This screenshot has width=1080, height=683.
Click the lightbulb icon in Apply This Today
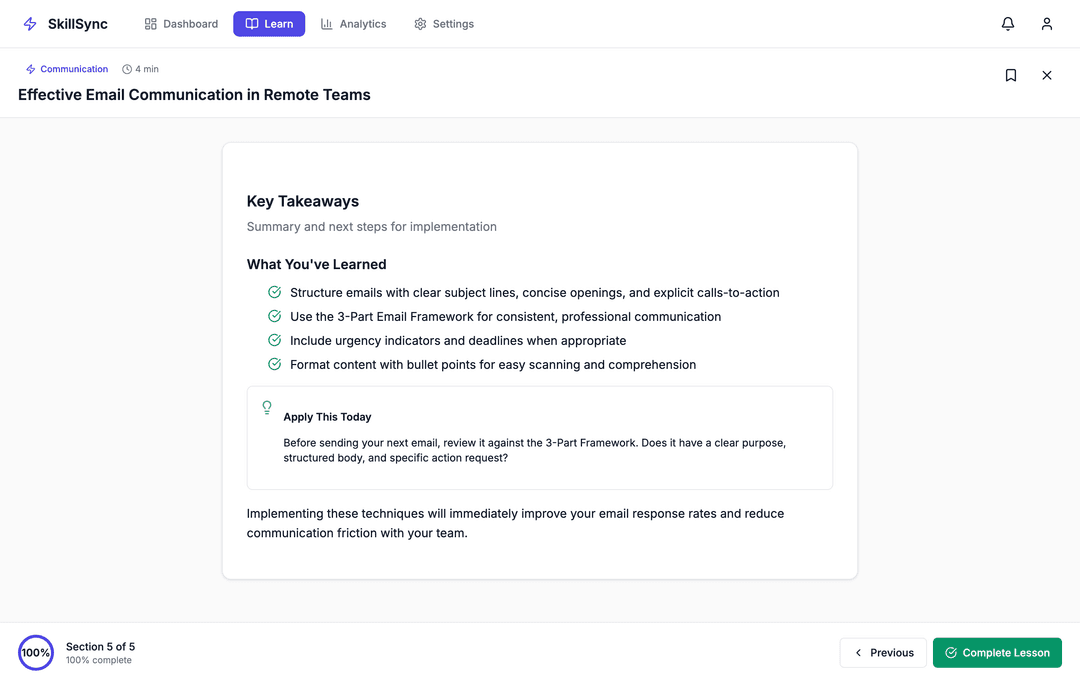(267, 407)
